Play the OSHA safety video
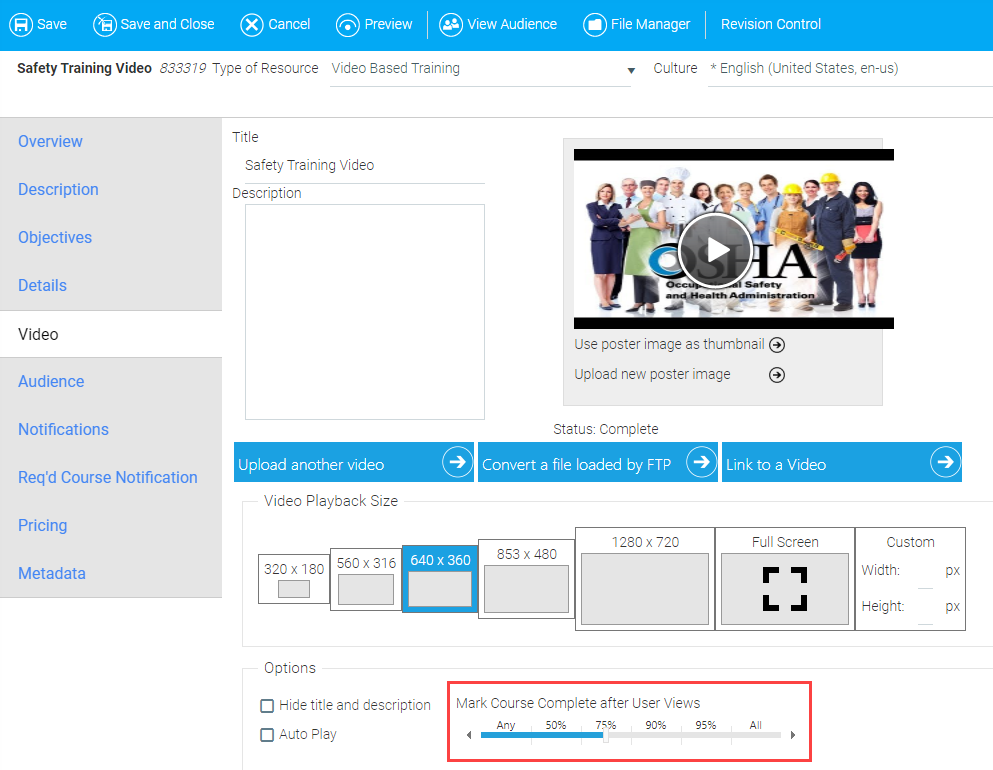 [715, 249]
